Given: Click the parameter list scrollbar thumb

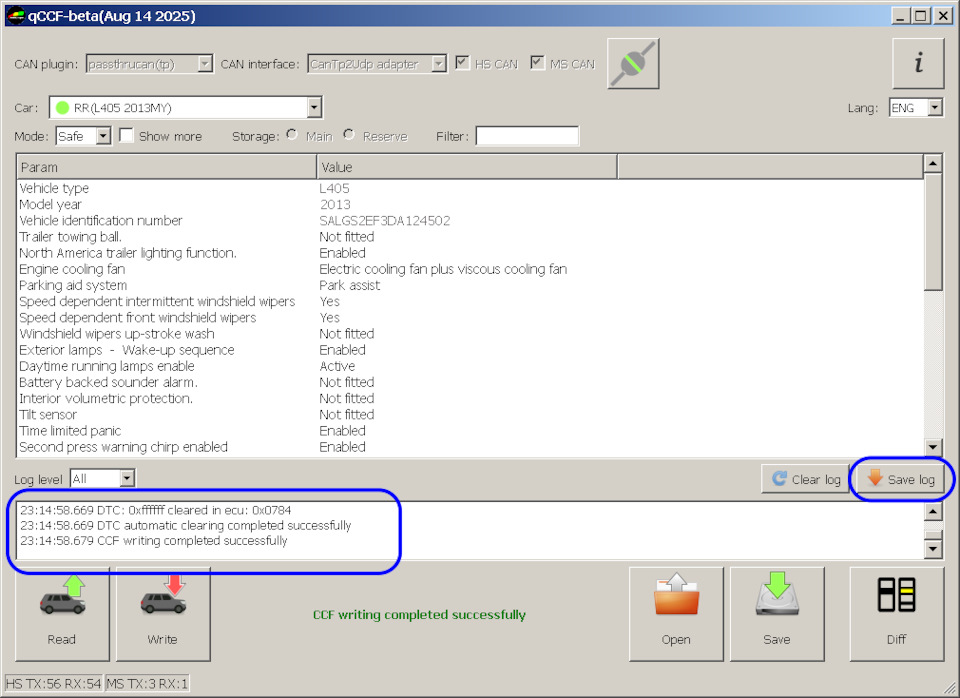Looking at the screenshot, I should (932, 232).
